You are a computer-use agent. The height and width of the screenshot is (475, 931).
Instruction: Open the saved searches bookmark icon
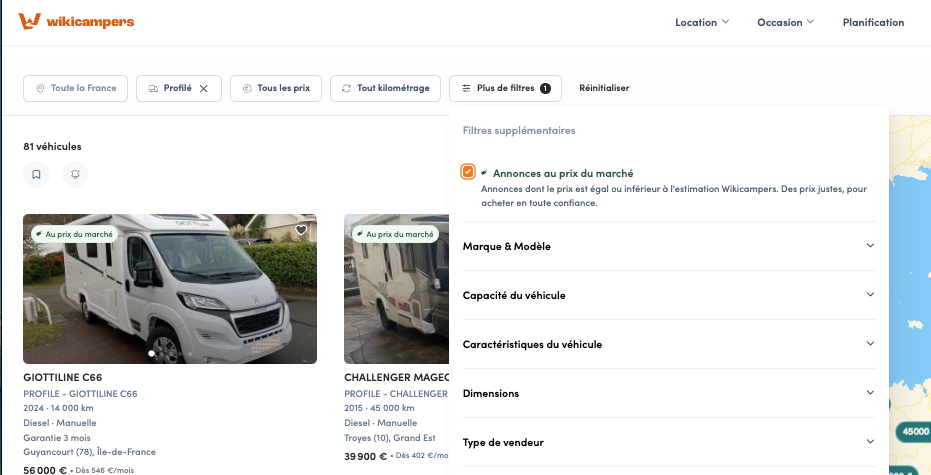coord(36,175)
